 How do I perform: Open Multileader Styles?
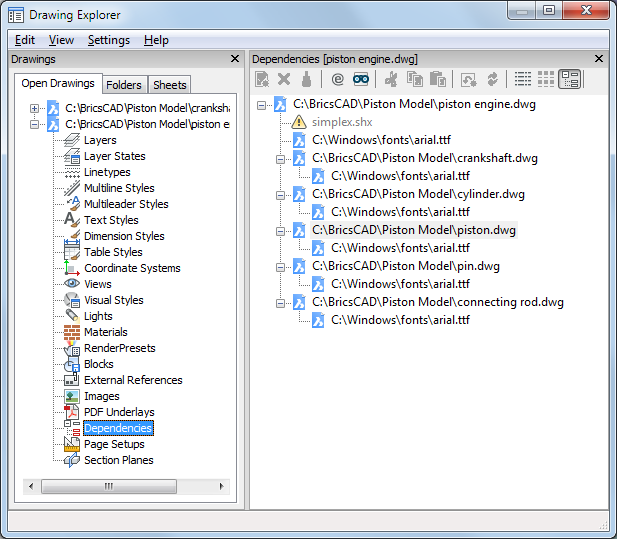click(x=126, y=204)
